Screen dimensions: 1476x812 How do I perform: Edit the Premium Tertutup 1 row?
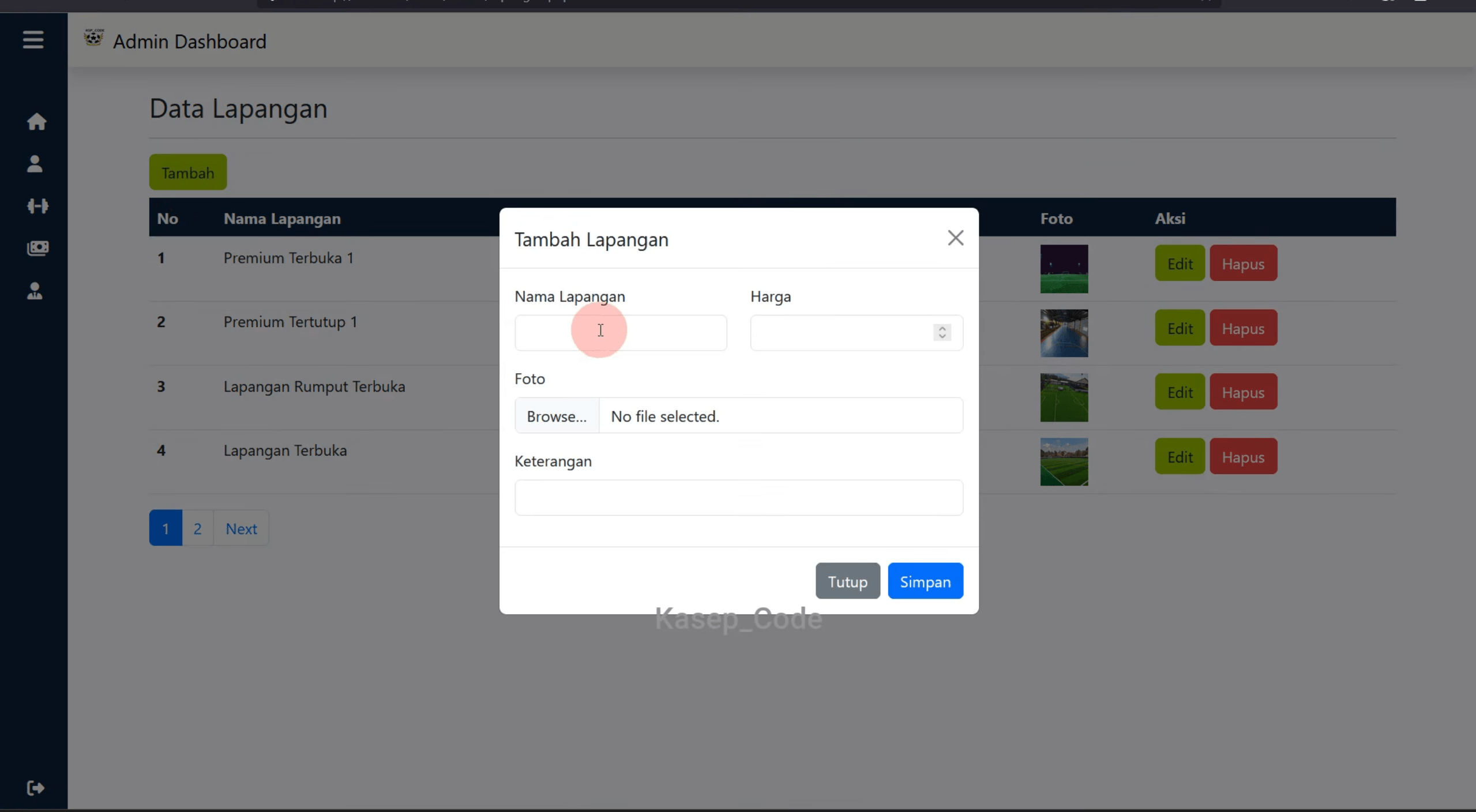tap(1180, 328)
